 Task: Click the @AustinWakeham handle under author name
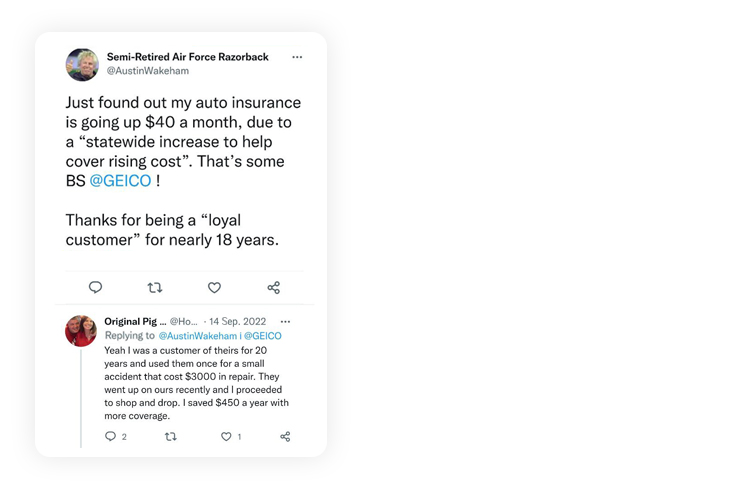point(147,71)
